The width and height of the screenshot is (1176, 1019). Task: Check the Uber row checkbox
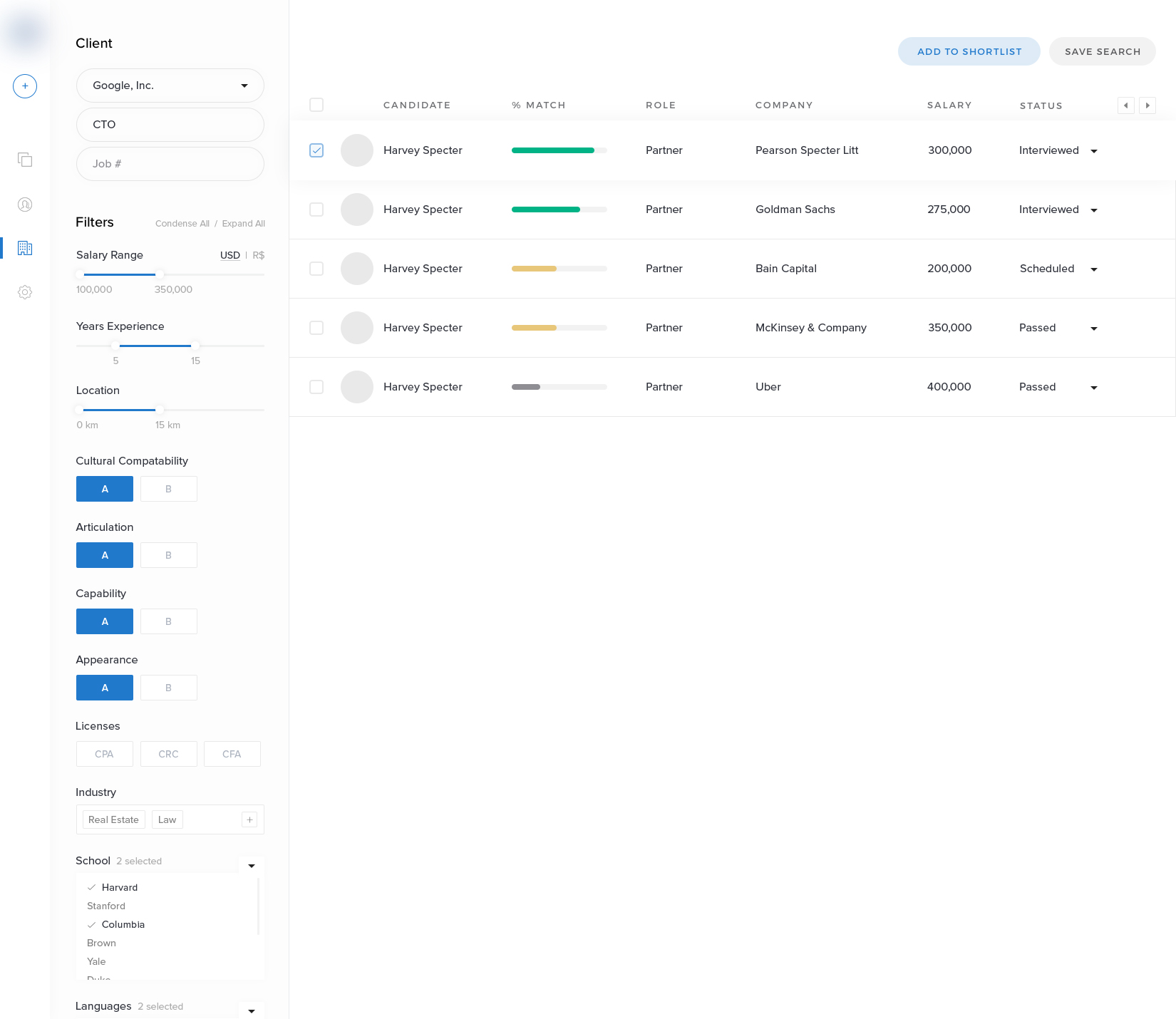[316, 387]
